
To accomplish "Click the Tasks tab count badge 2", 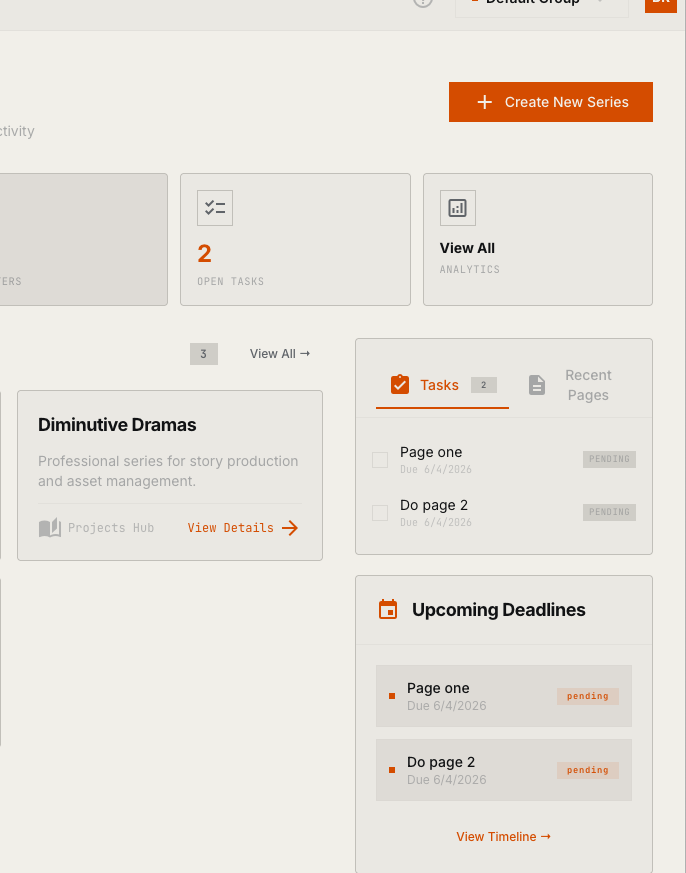I will [483, 385].
